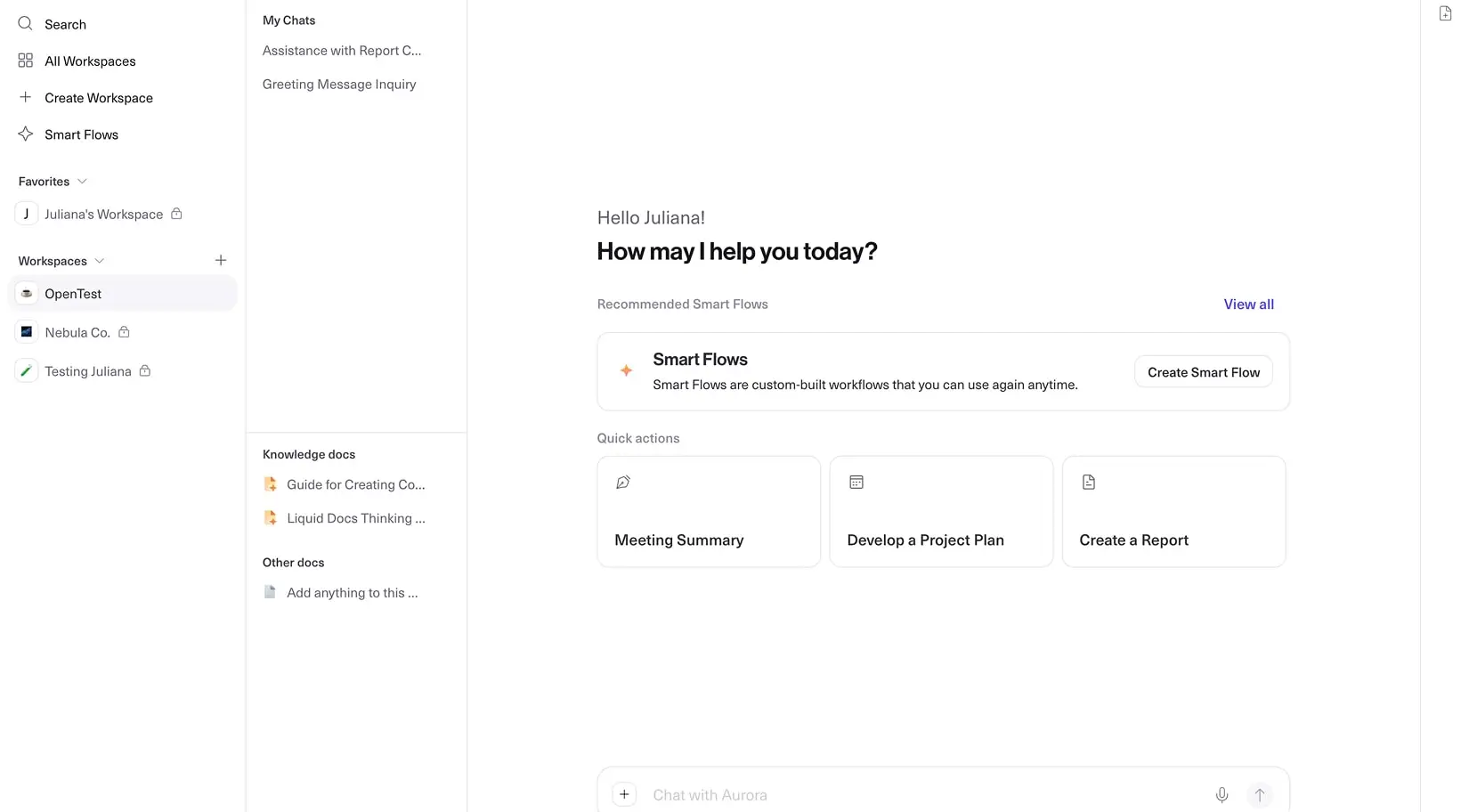
Task: Collapse the Favorites section chevron
Action: tap(82, 182)
